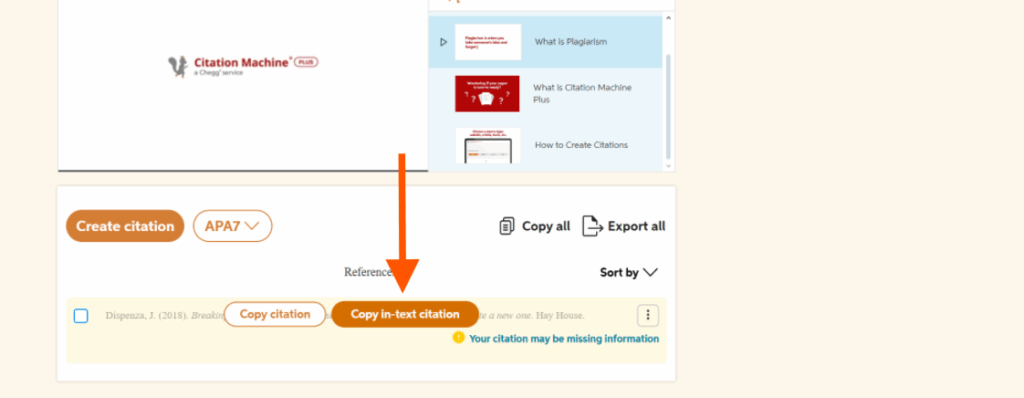Image resolution: width=1024 pixels, height=398 pixels.
Task: Select the What is Plagiarism playlist item
Action: click(545, 42)
